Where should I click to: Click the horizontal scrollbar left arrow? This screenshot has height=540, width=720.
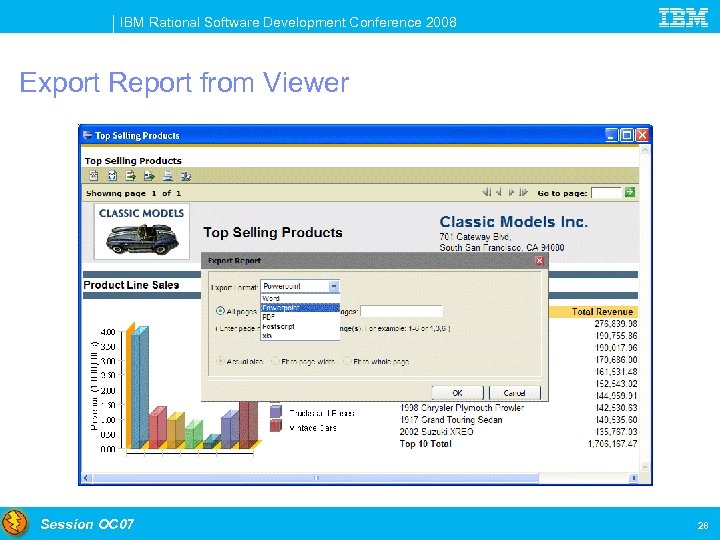click(86, 478)
